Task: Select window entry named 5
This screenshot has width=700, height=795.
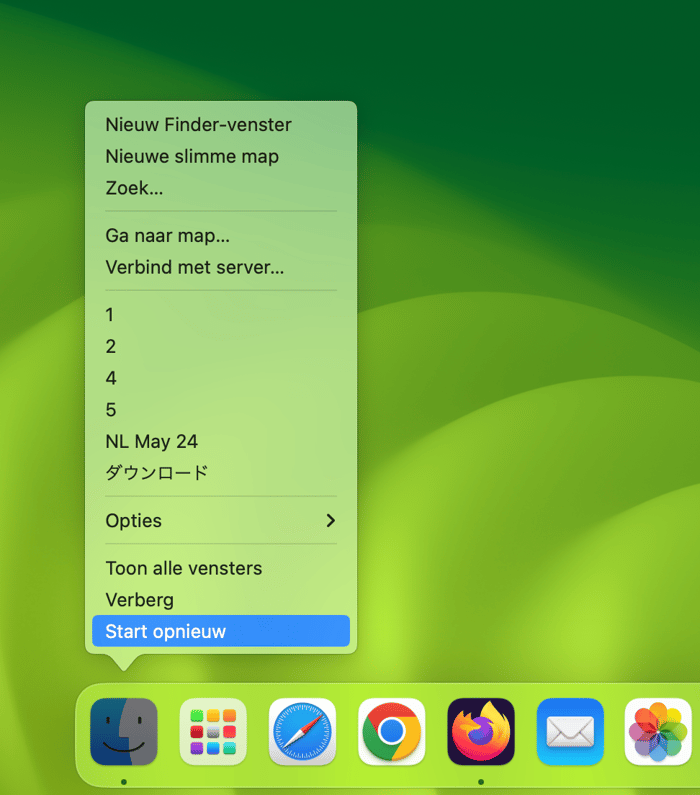Action: coord(221,410)
